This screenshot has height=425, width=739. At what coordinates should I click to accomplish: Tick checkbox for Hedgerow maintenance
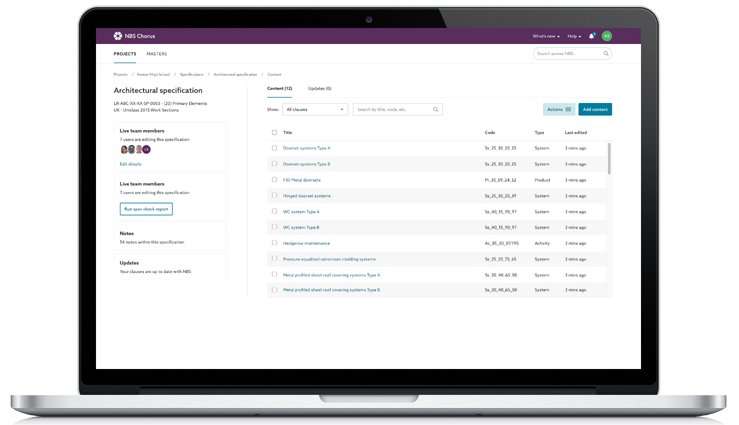274,243
